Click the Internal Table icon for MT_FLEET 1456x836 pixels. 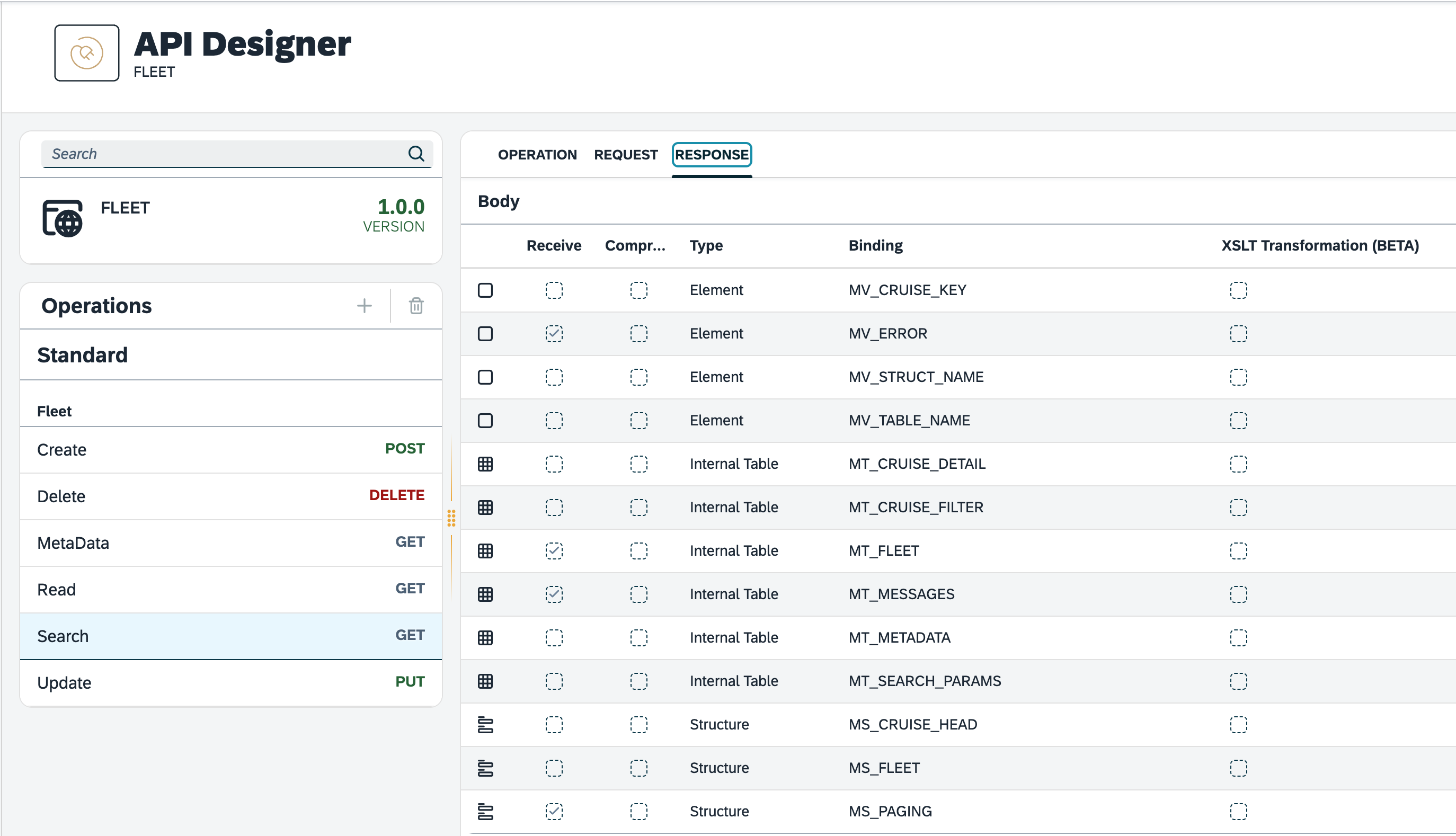(487, 550)
